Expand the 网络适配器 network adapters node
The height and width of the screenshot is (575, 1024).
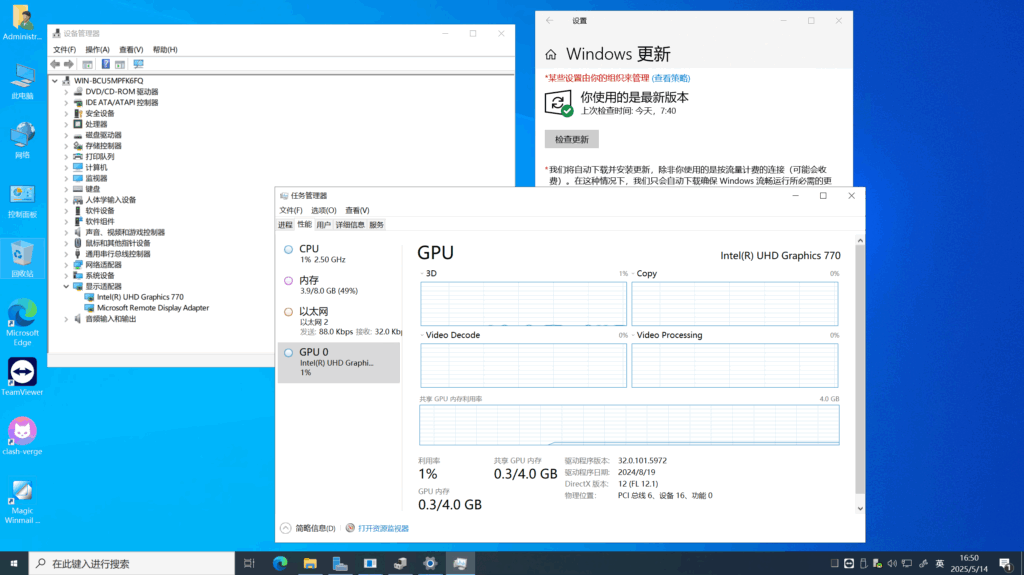(66, 265)
